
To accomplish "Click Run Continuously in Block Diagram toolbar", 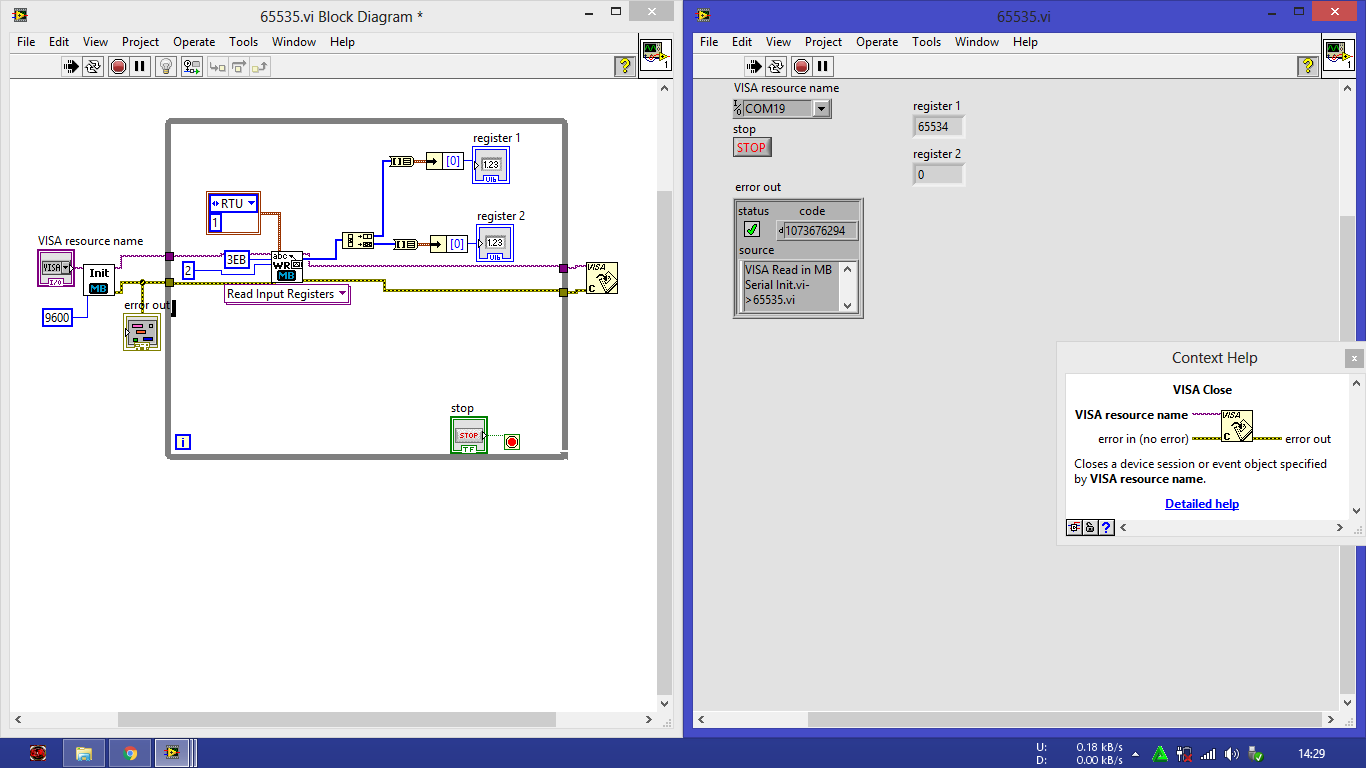I will click(93, 67).
